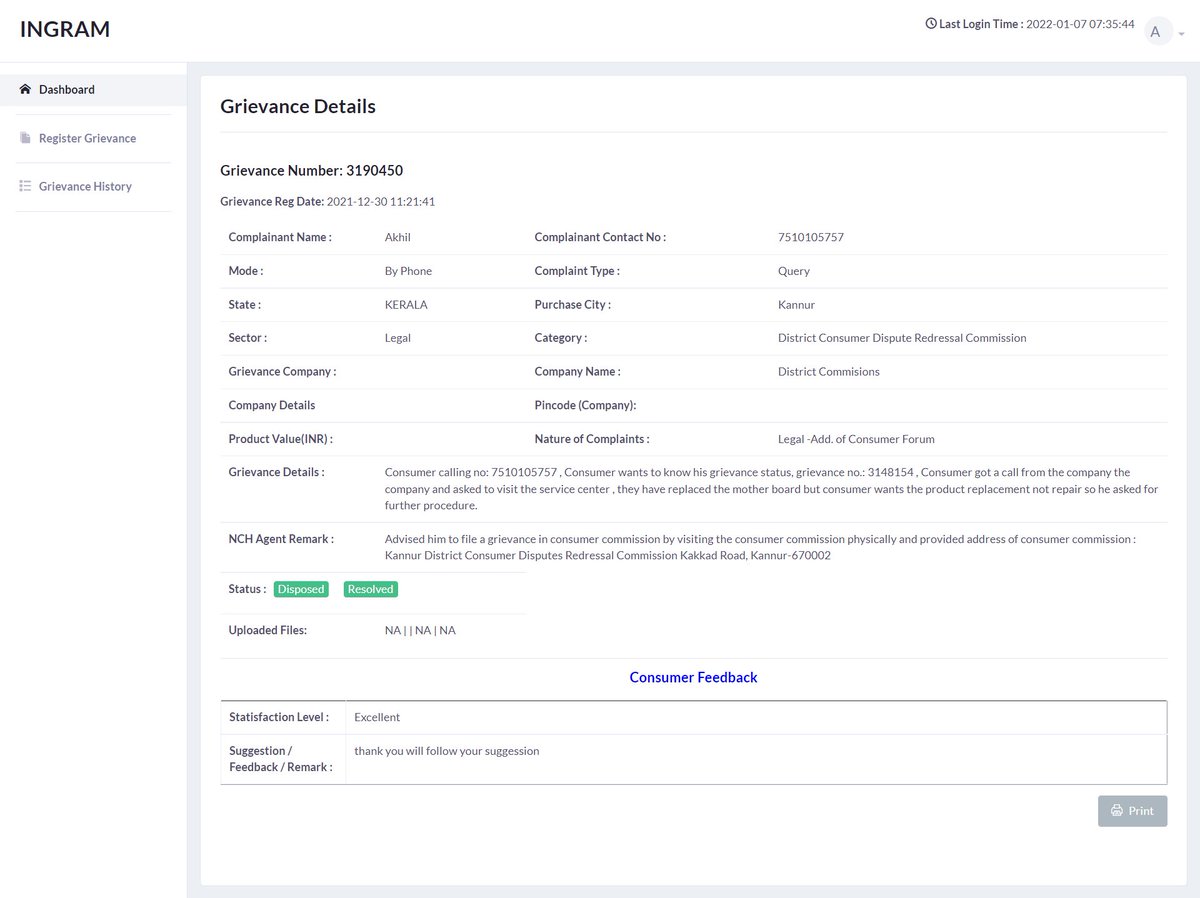This screenshot has height=898, width=1200.
Task: Click the Uploaded Files NA value
Action: pos(420,631)
